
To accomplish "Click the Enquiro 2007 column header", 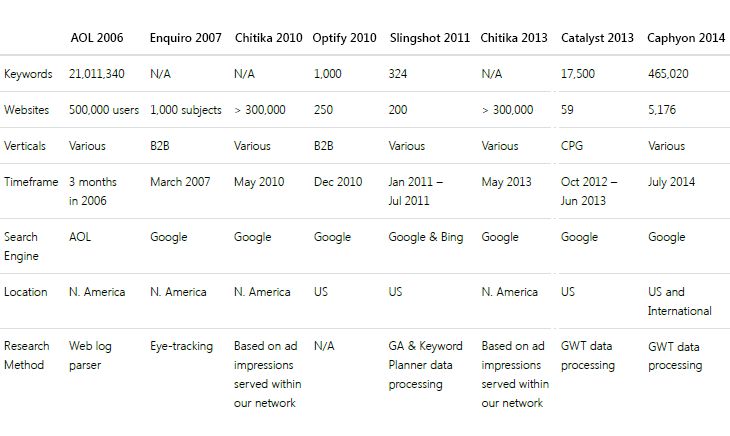I will click(187, 38).
